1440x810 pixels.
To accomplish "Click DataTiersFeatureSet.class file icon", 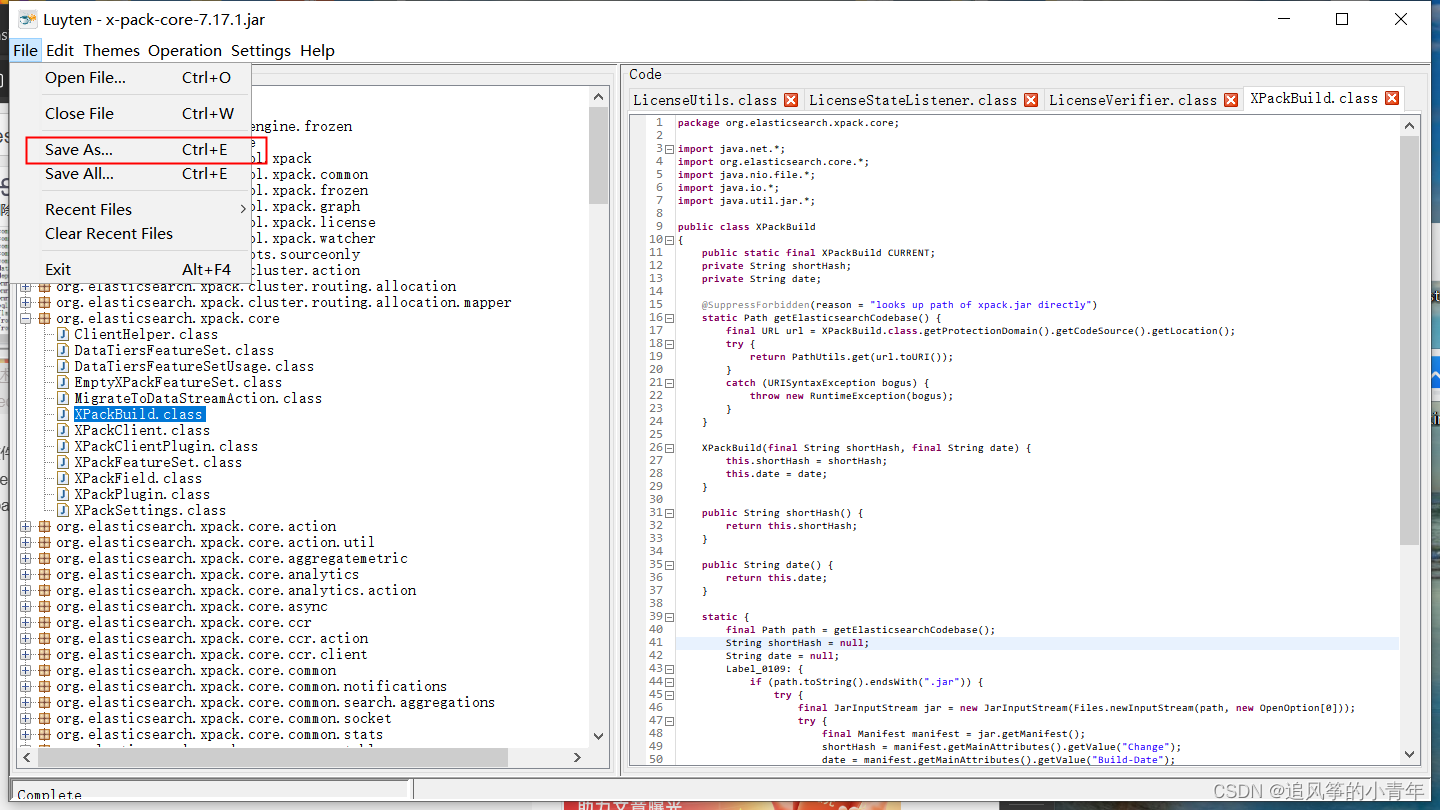I will pyautogui.click(x=63, y=351).
